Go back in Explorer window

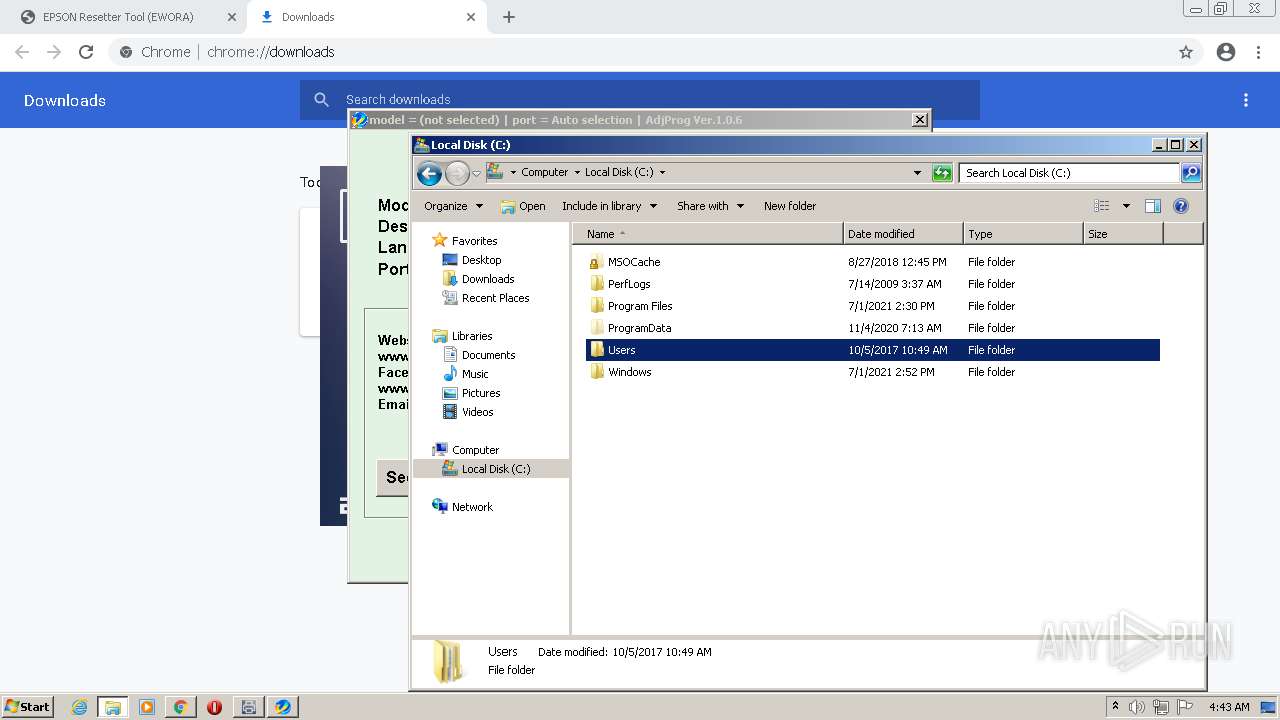coord(429,173)
